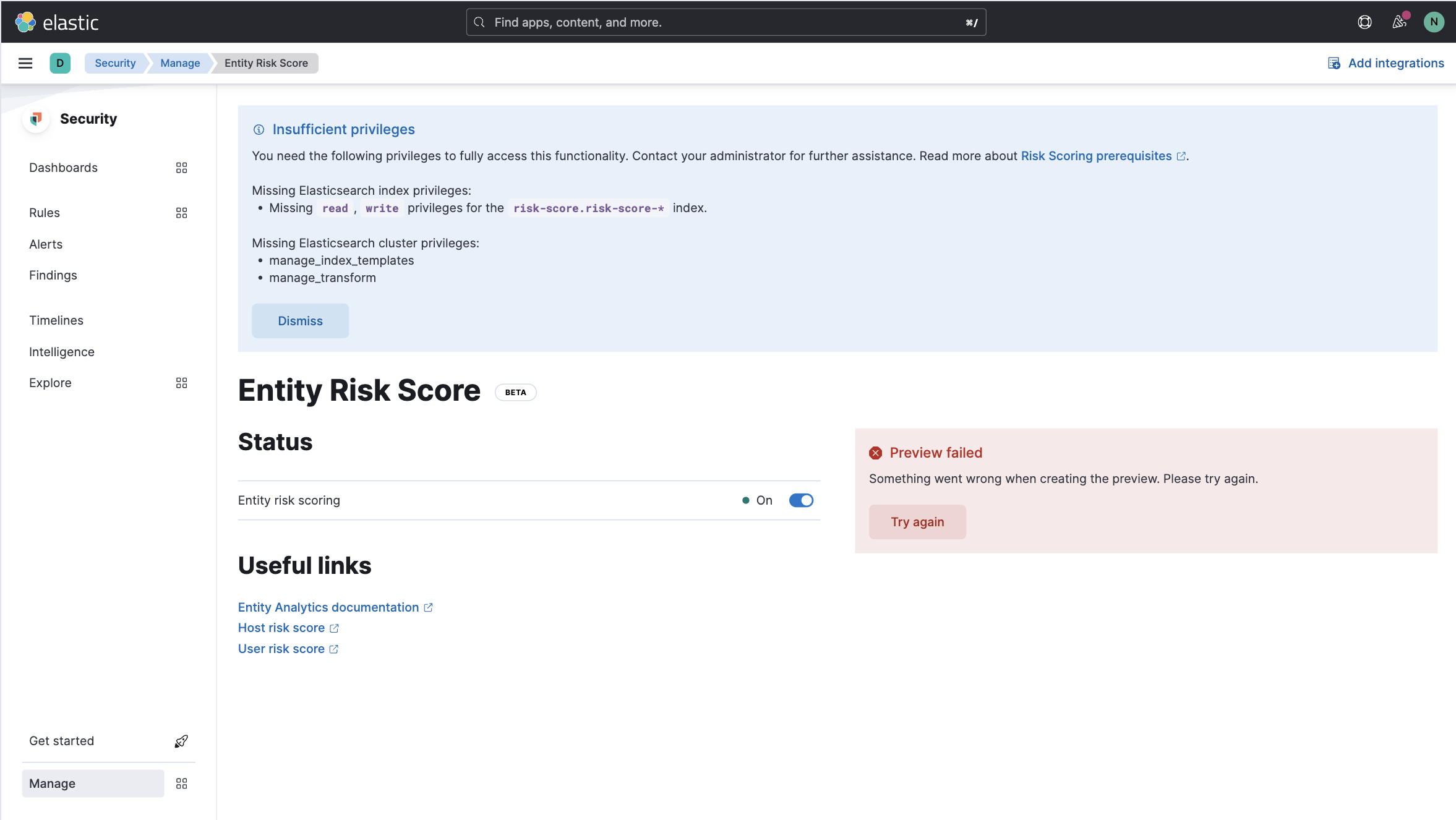The image size is (1456, 820).
Task: Open the N user profile avatar
Action: click(1434, 22)
